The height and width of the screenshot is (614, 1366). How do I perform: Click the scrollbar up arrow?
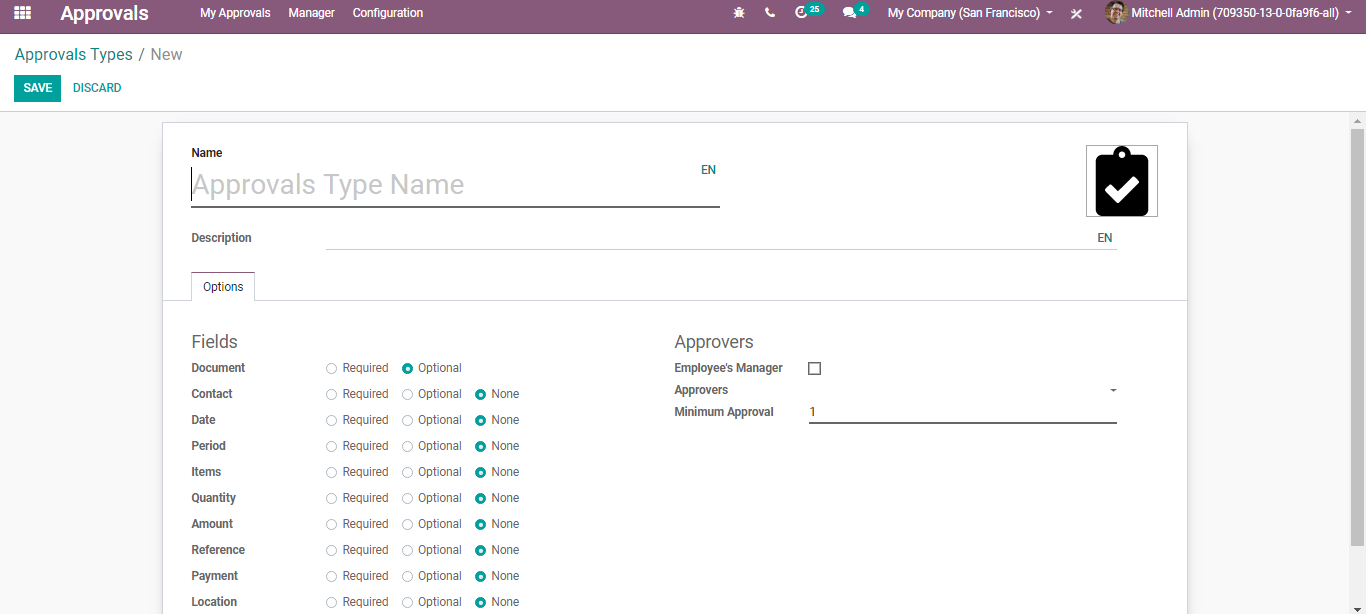(x=1357, y=120)
